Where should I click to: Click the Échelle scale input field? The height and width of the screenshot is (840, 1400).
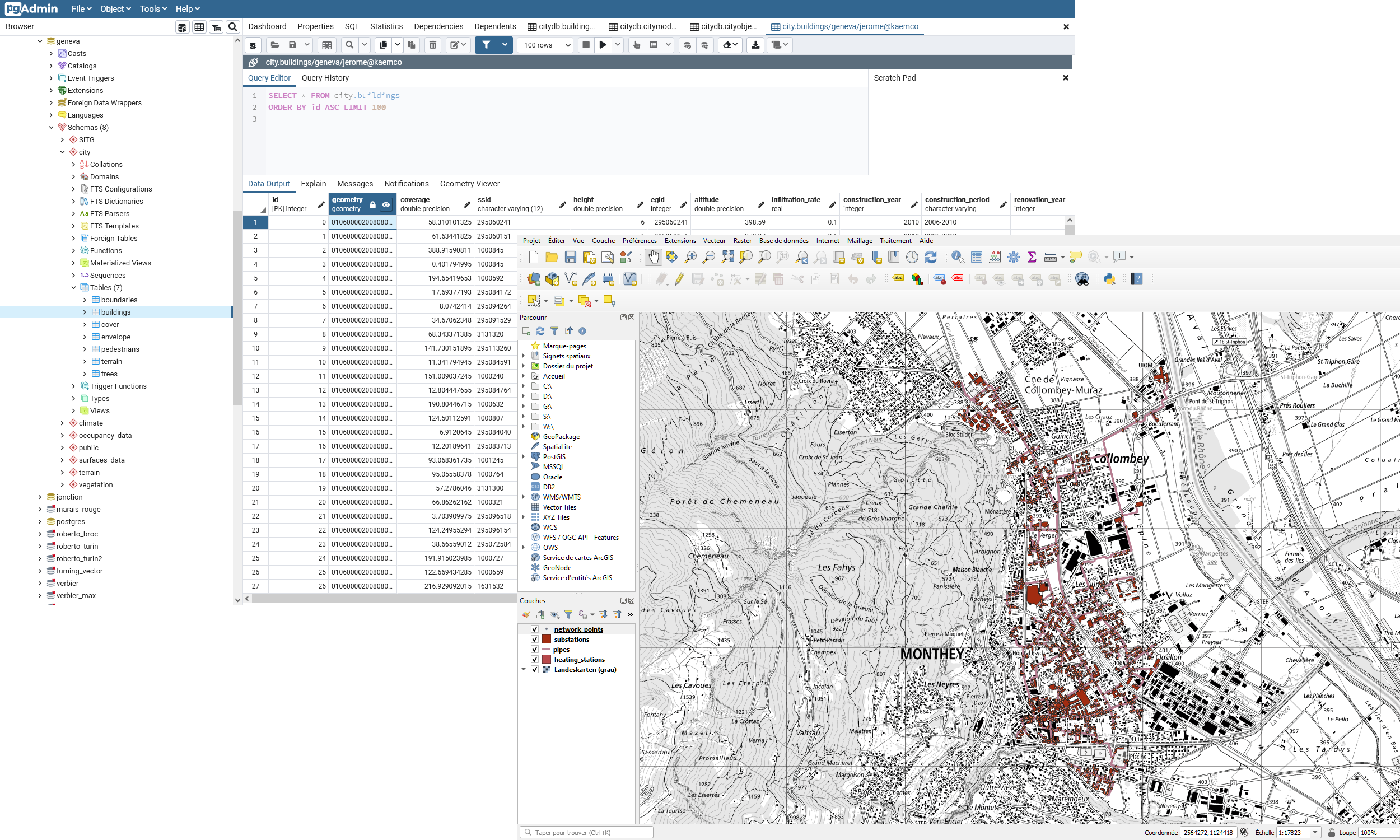pyautogui.click(x=1292, y=833)
